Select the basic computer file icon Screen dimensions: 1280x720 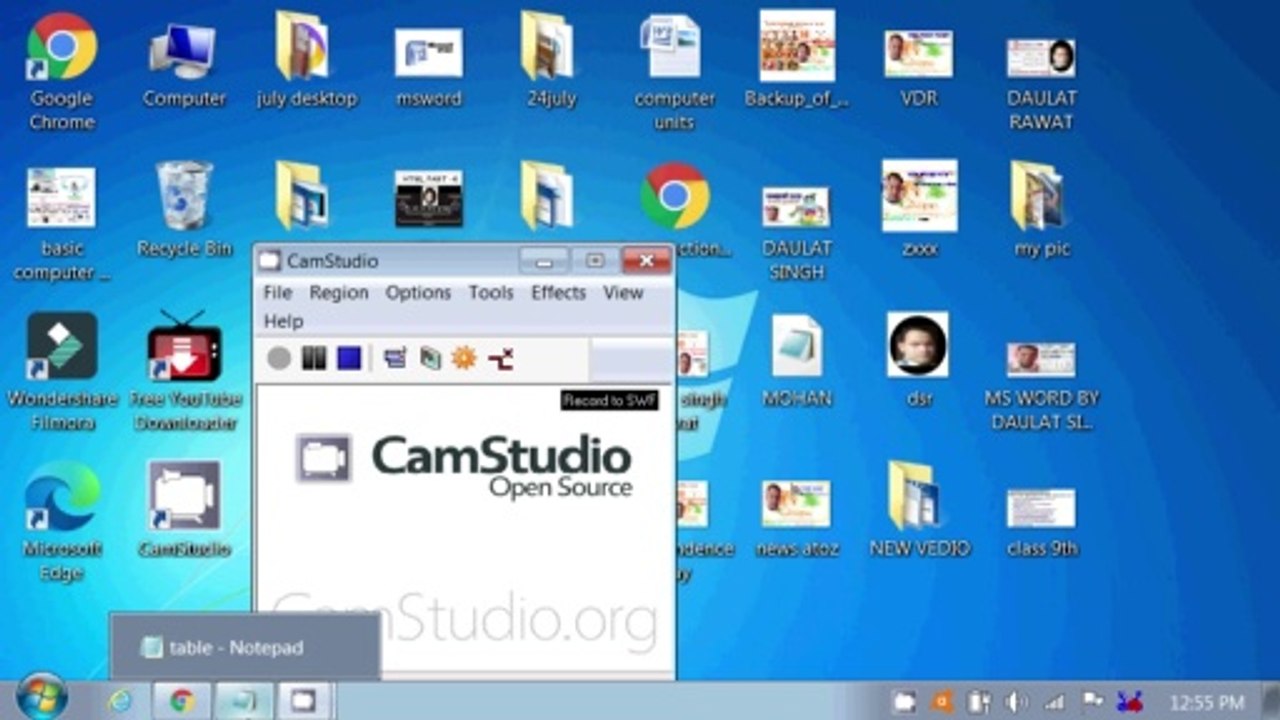point(61,224)
